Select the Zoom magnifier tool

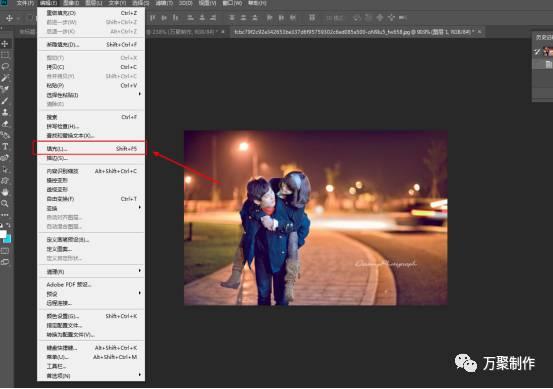point(5,203)
